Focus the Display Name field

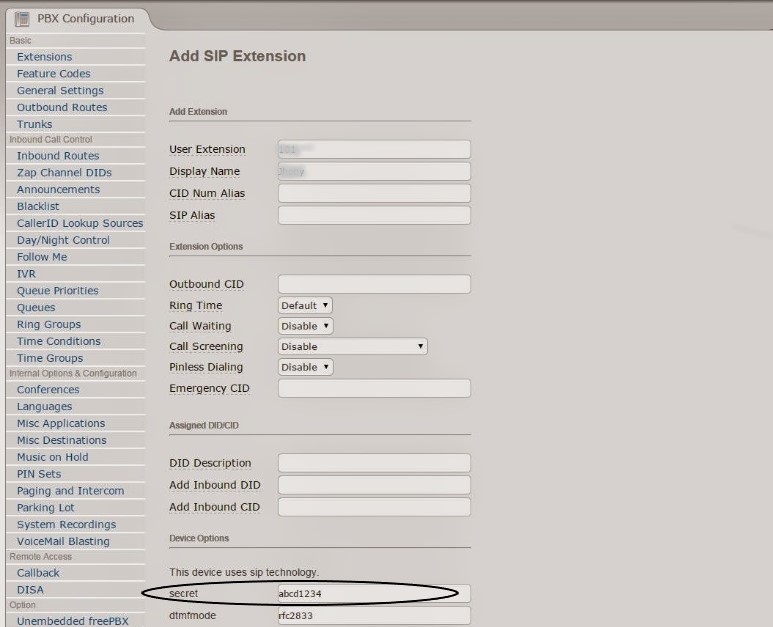pos(374,171)
